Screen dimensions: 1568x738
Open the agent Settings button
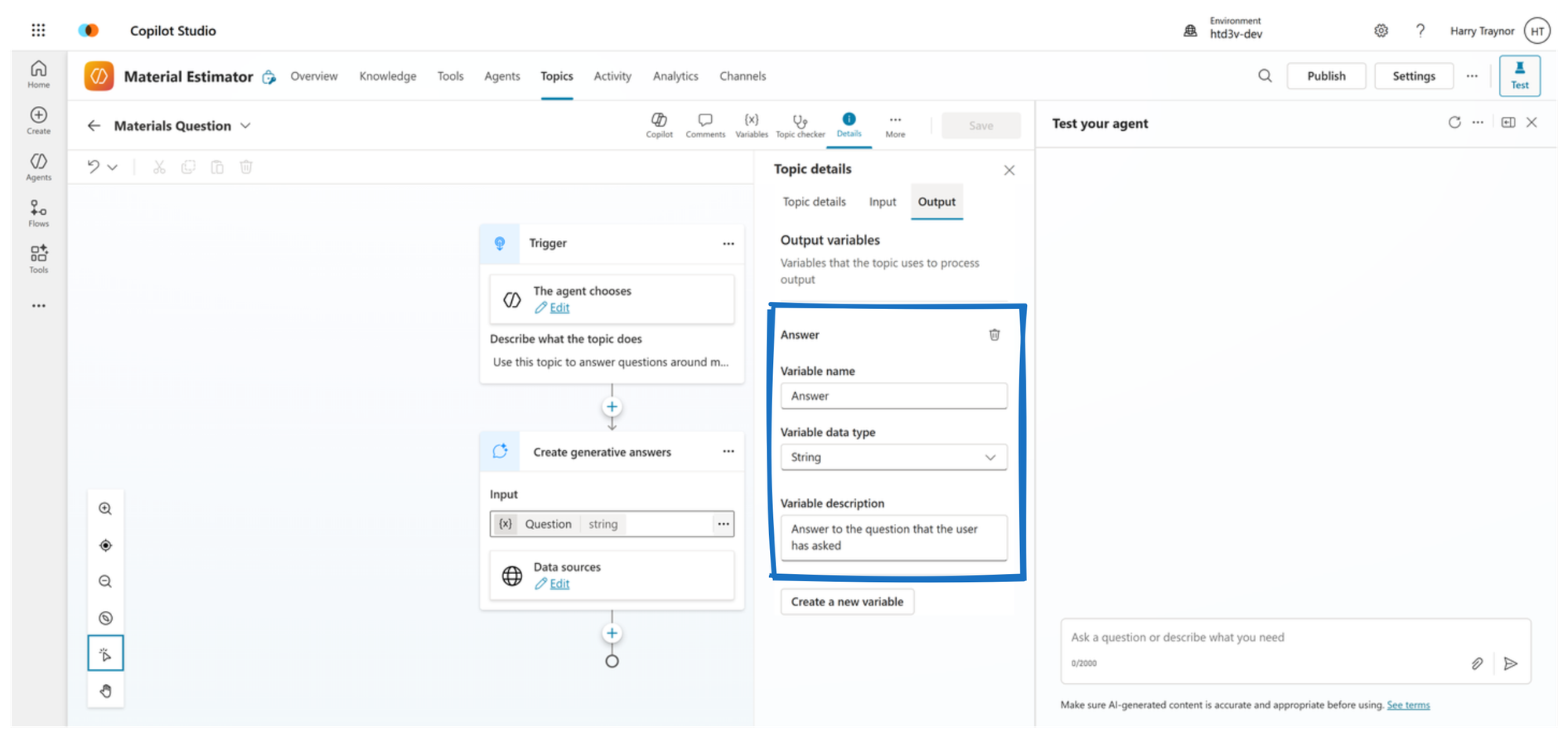tap(1414, 76)
